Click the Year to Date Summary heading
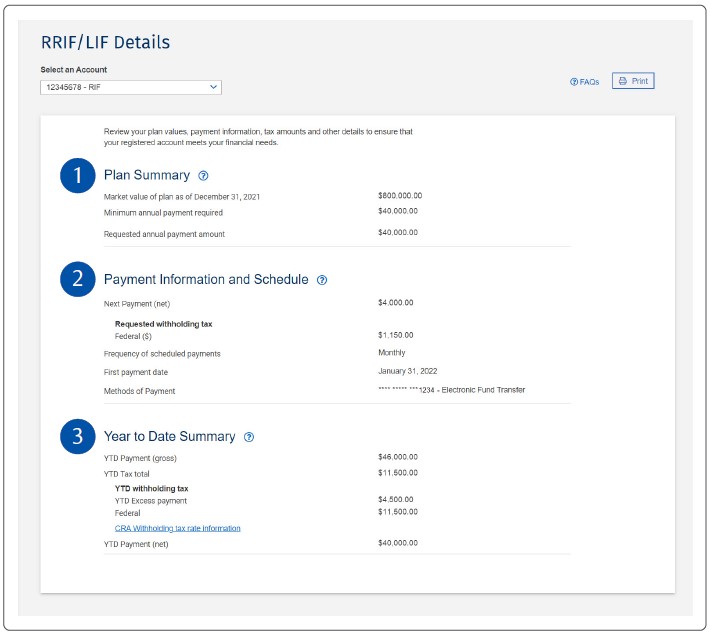 [x=169, y=437]
